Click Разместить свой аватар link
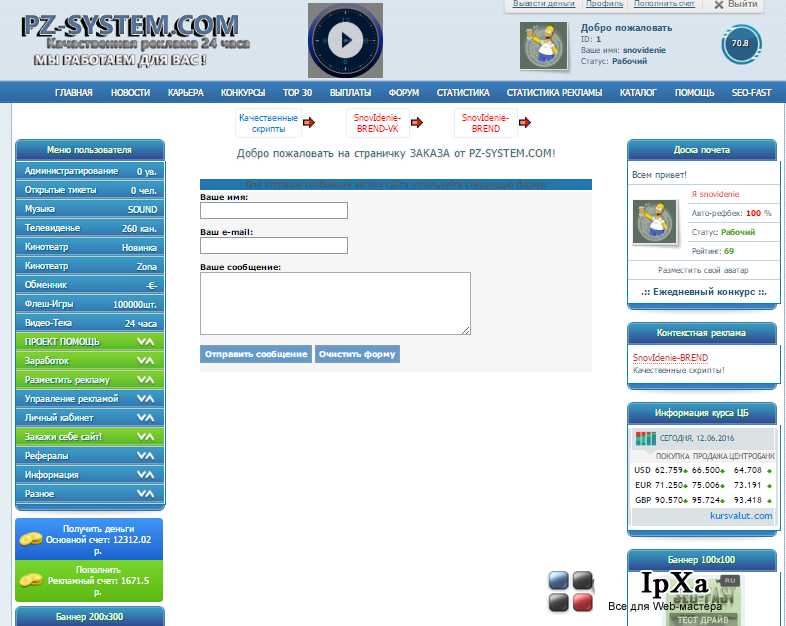 click(x=703, y=270)
